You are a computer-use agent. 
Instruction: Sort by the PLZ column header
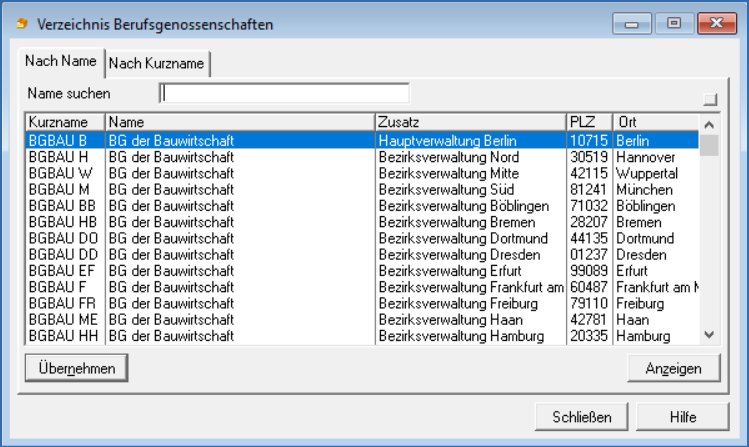pyautogui.click(x=589, y=122)
